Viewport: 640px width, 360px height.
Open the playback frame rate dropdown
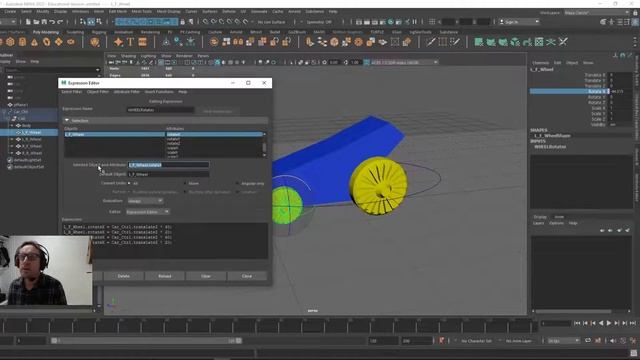(564, 340)
